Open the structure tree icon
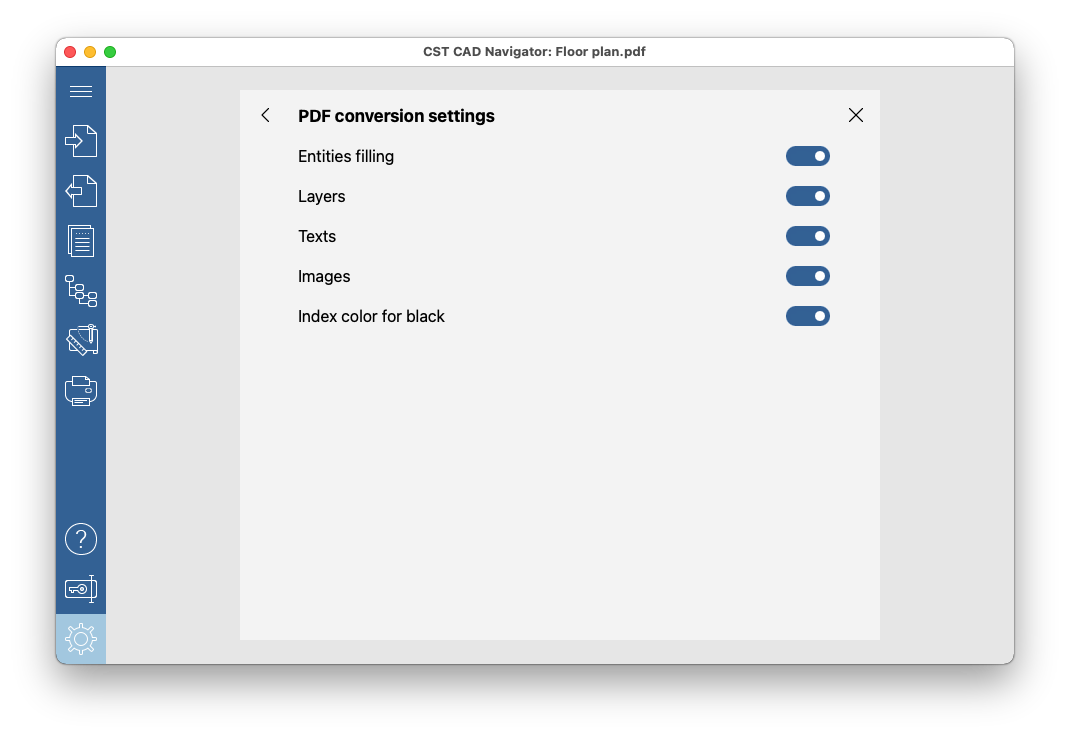 (x=81, y=291)
